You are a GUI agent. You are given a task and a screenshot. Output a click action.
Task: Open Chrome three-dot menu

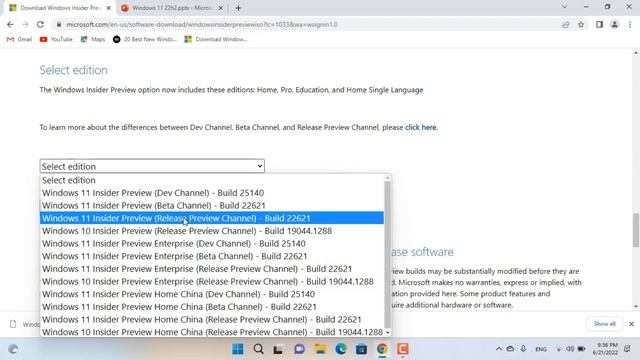tap(630, 24)
